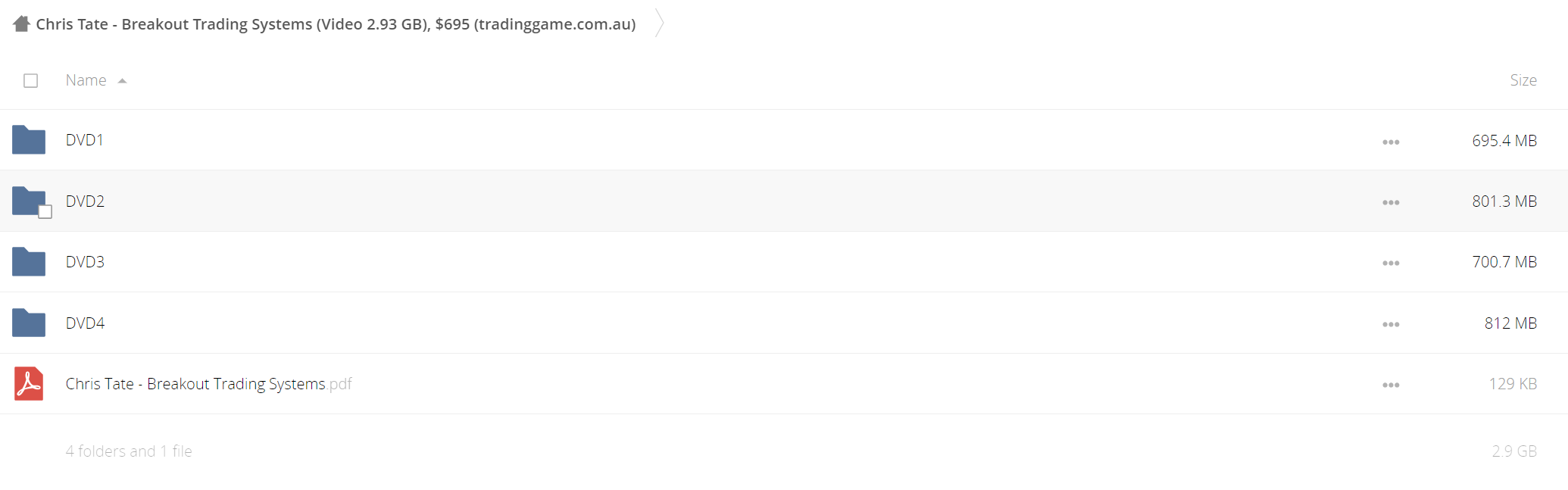This screenshot has width=1568, height=490.
Task: Open the three-dots menu for DVD2
Action: click(1391, 202)
